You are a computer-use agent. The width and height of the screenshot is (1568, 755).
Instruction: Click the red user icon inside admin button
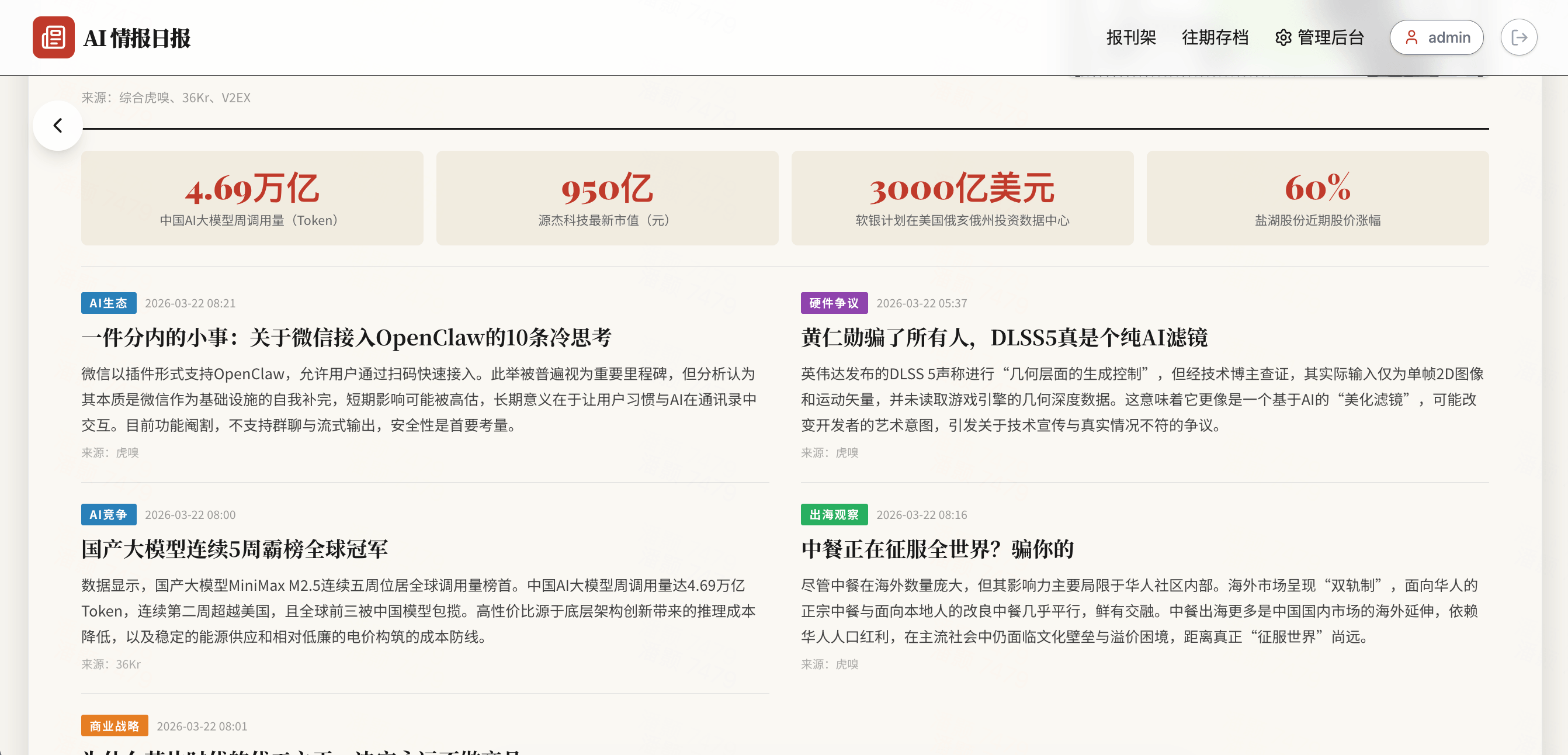(x=1411, y=37)
